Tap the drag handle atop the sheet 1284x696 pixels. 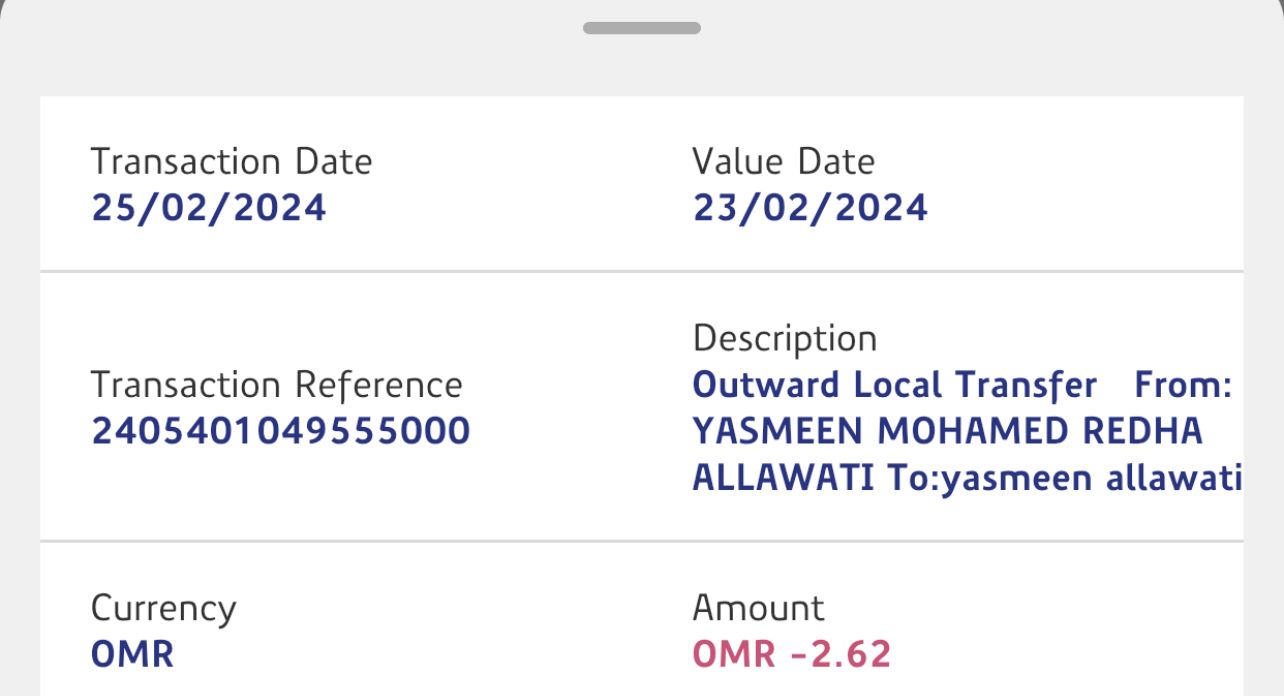coord(641,28)
